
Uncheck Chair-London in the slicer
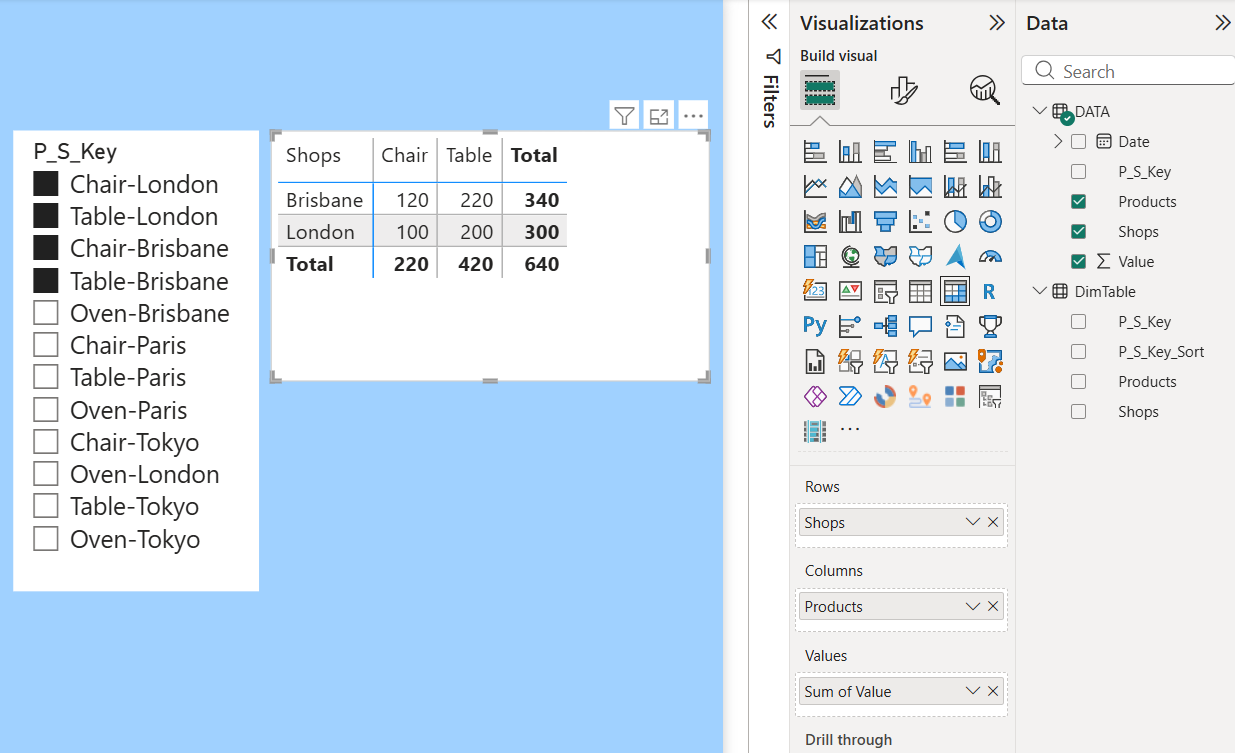(46, 184)
